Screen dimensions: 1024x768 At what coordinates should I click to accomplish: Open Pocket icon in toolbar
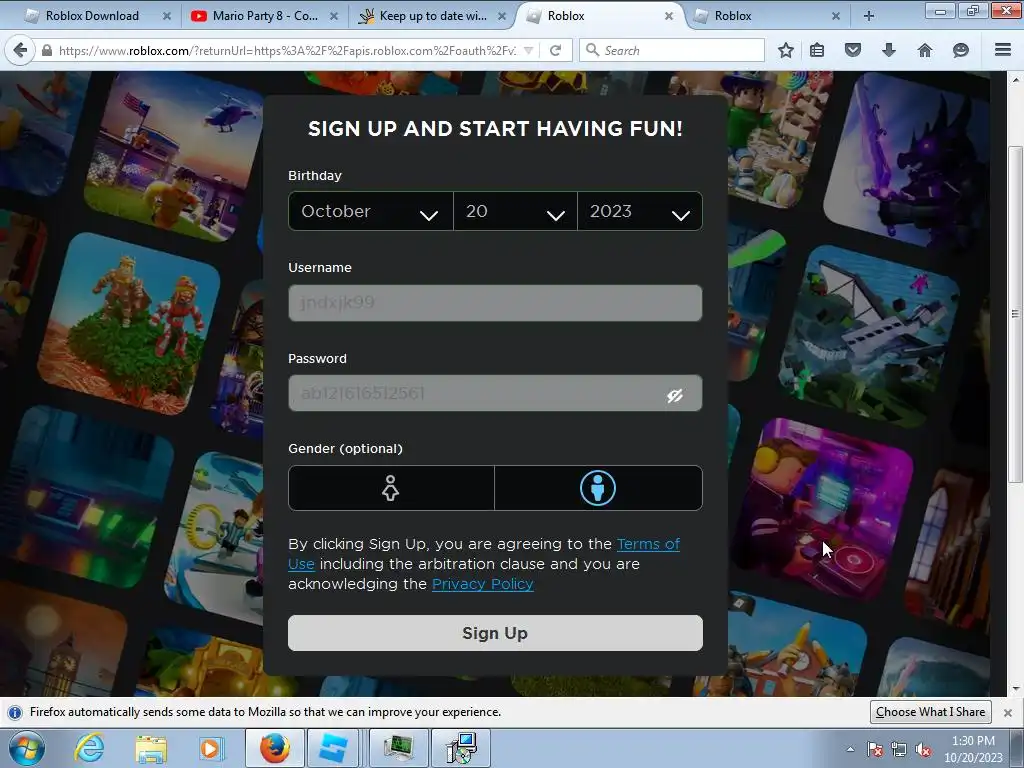click(853, 50)
